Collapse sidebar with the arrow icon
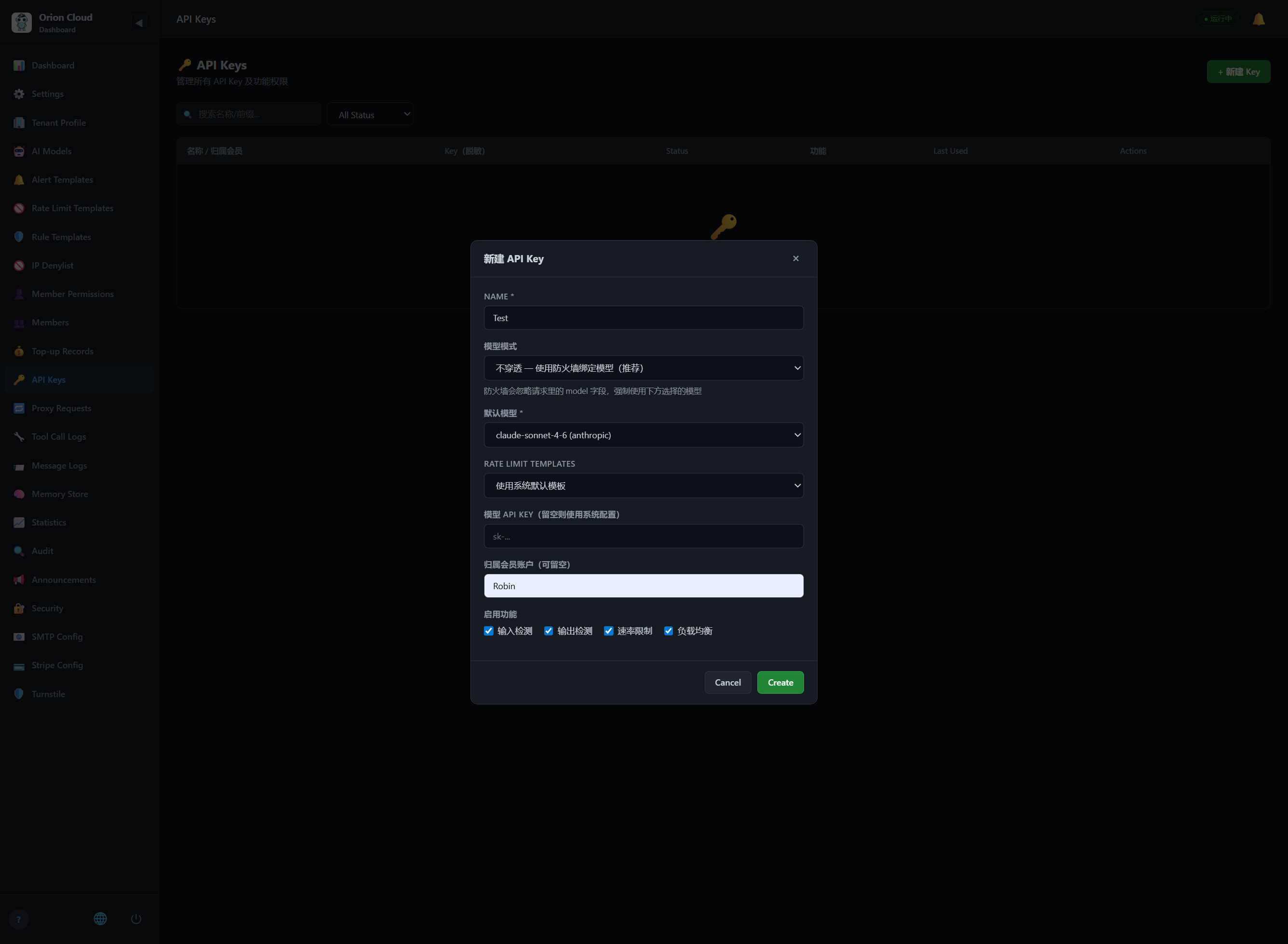Viewport: 1288px width, 944px height. pos(139,23)
